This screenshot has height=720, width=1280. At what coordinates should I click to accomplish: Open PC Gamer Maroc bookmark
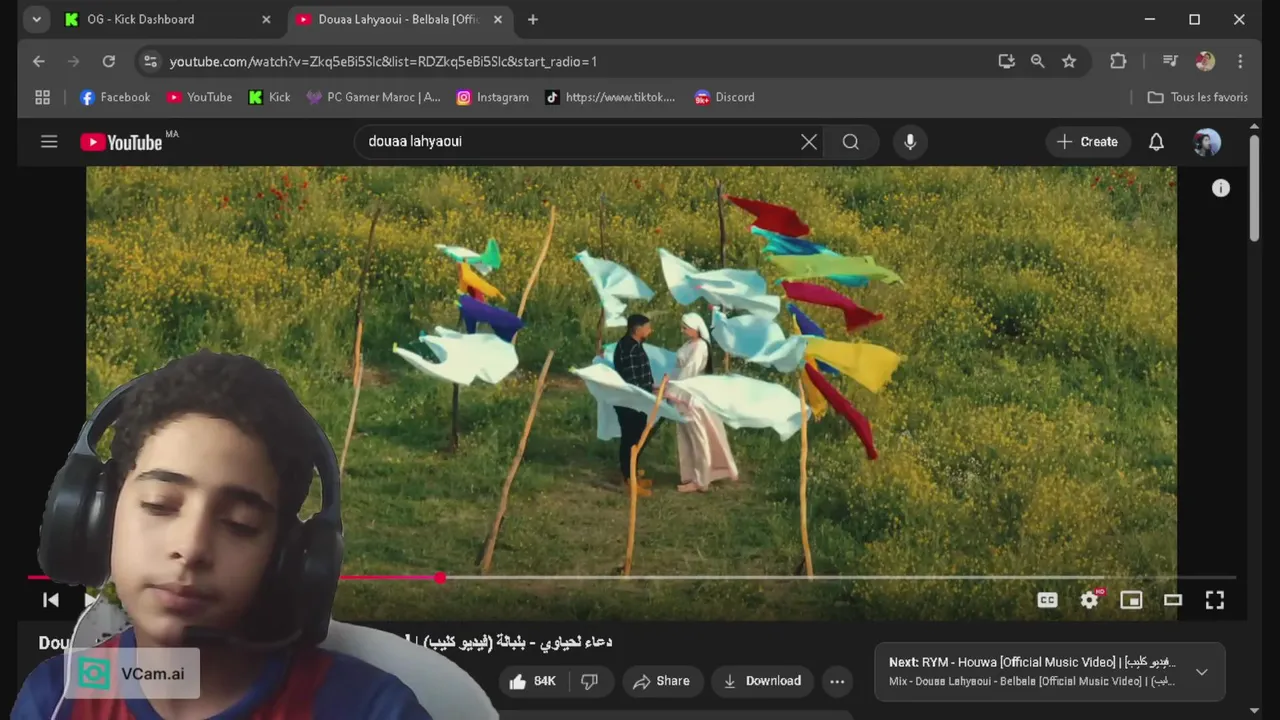click(x=374, y=97)
